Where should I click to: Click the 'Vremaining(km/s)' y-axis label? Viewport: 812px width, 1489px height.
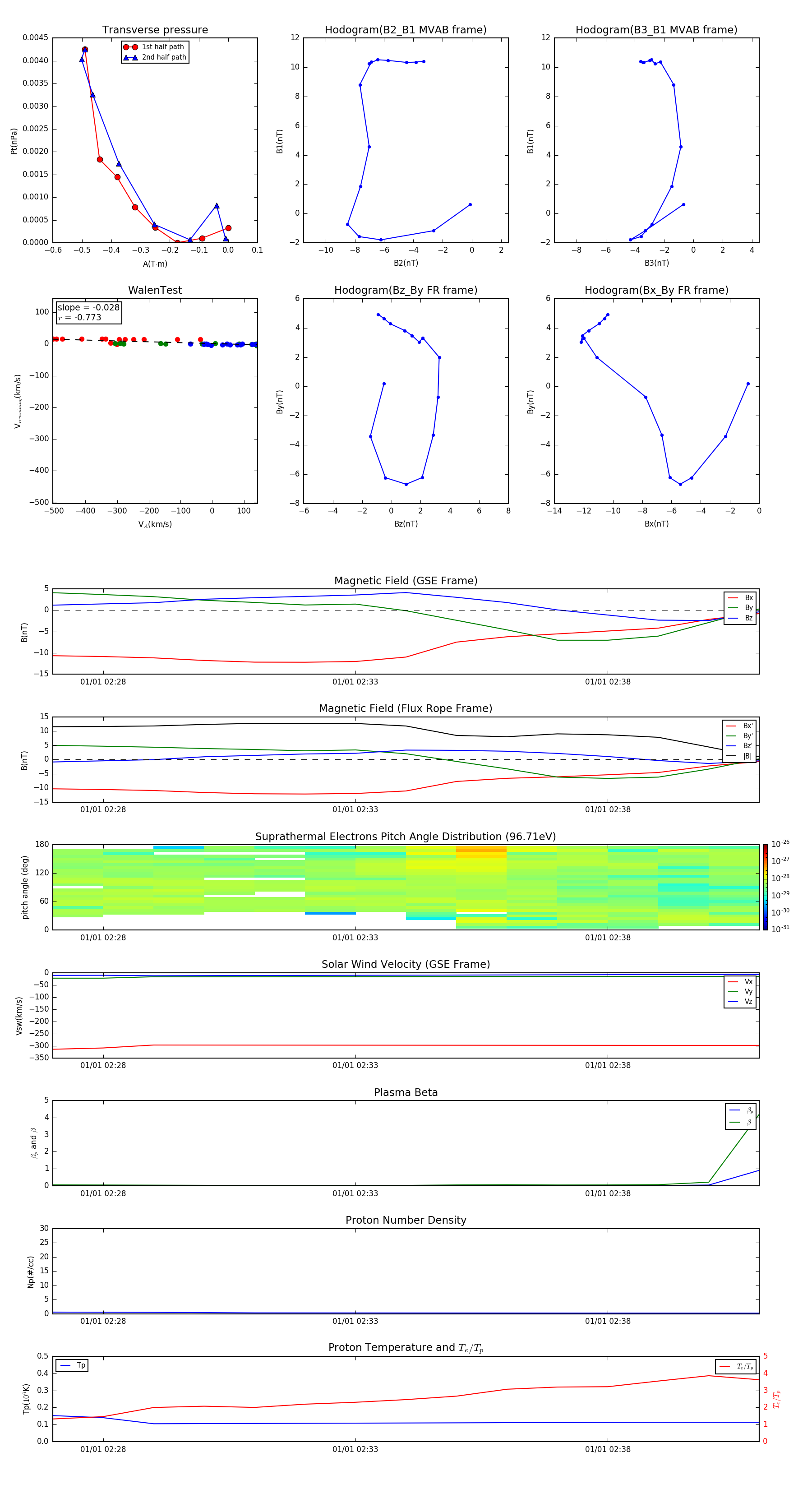17,401
